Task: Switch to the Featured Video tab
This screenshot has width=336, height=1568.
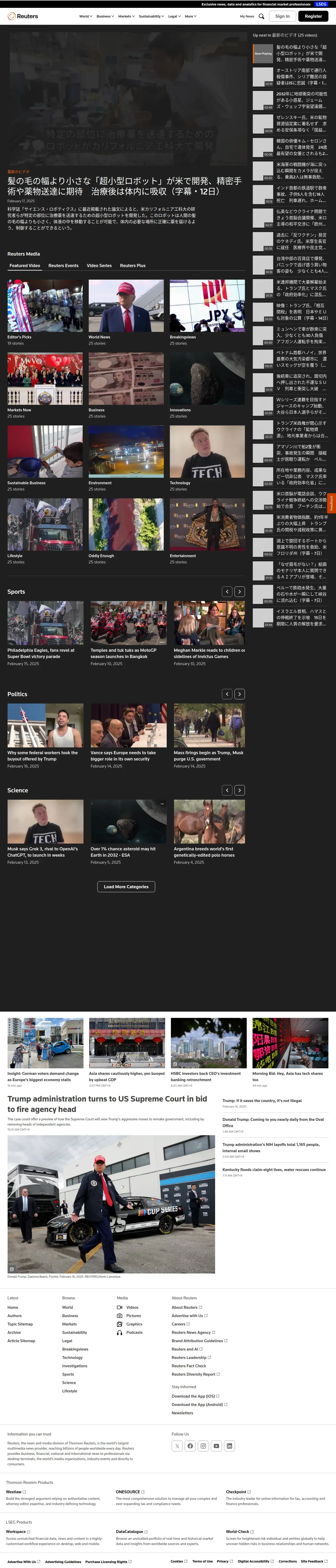Action: click(x=25, y=266)
